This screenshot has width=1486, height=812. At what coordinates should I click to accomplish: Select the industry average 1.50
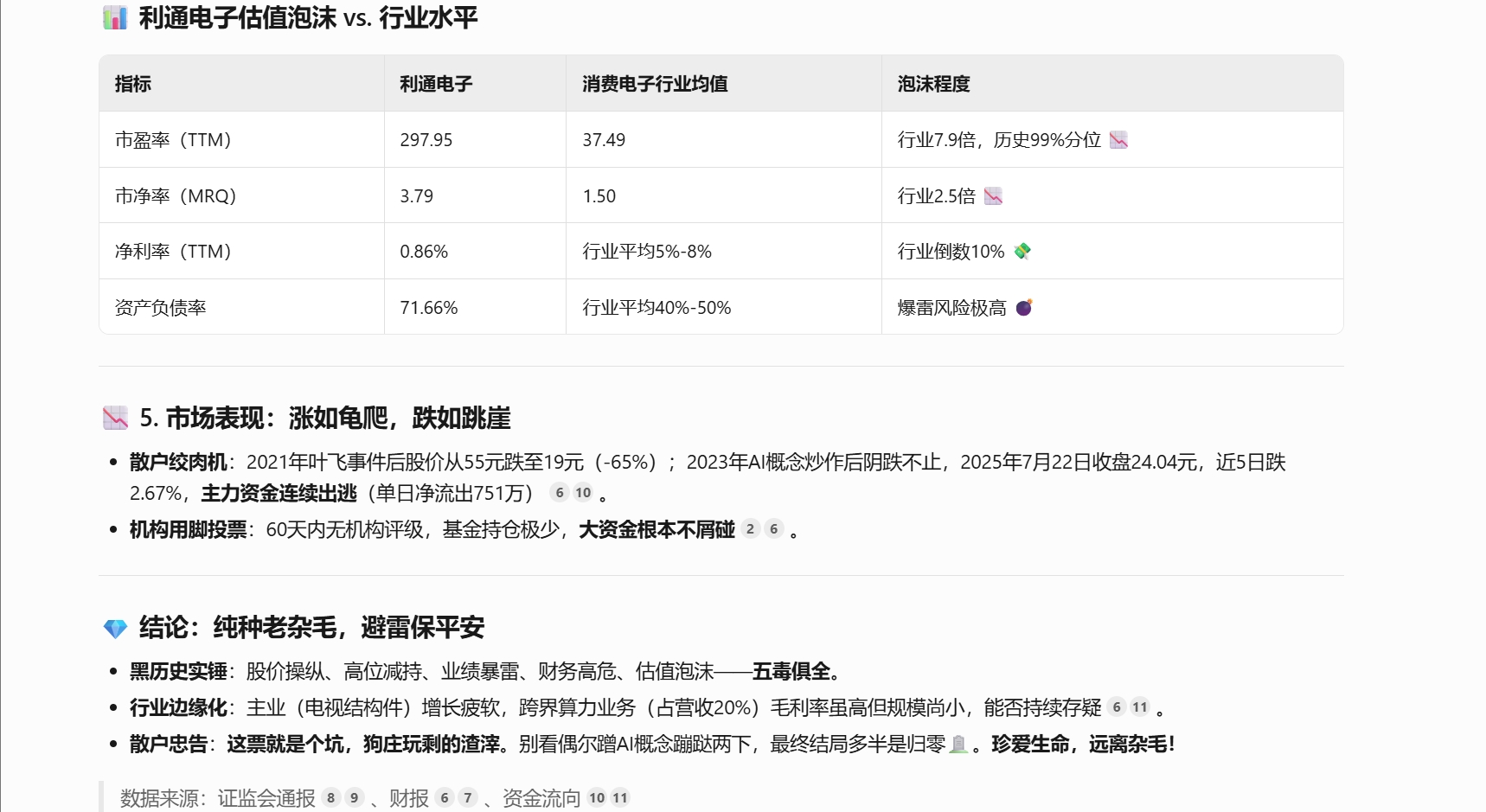click(599, 196)
